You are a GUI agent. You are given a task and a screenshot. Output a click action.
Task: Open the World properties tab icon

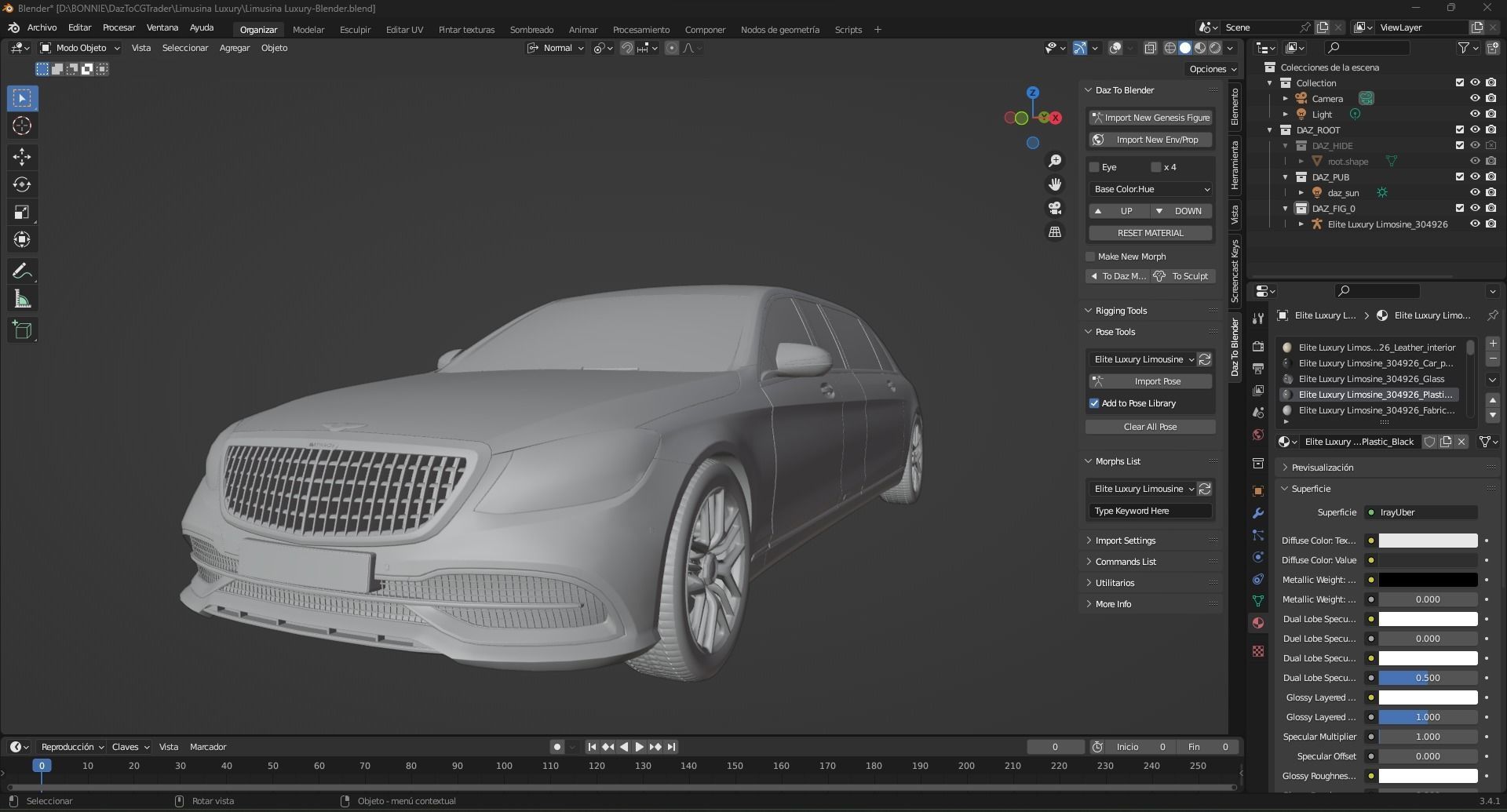coord(1258,435)
